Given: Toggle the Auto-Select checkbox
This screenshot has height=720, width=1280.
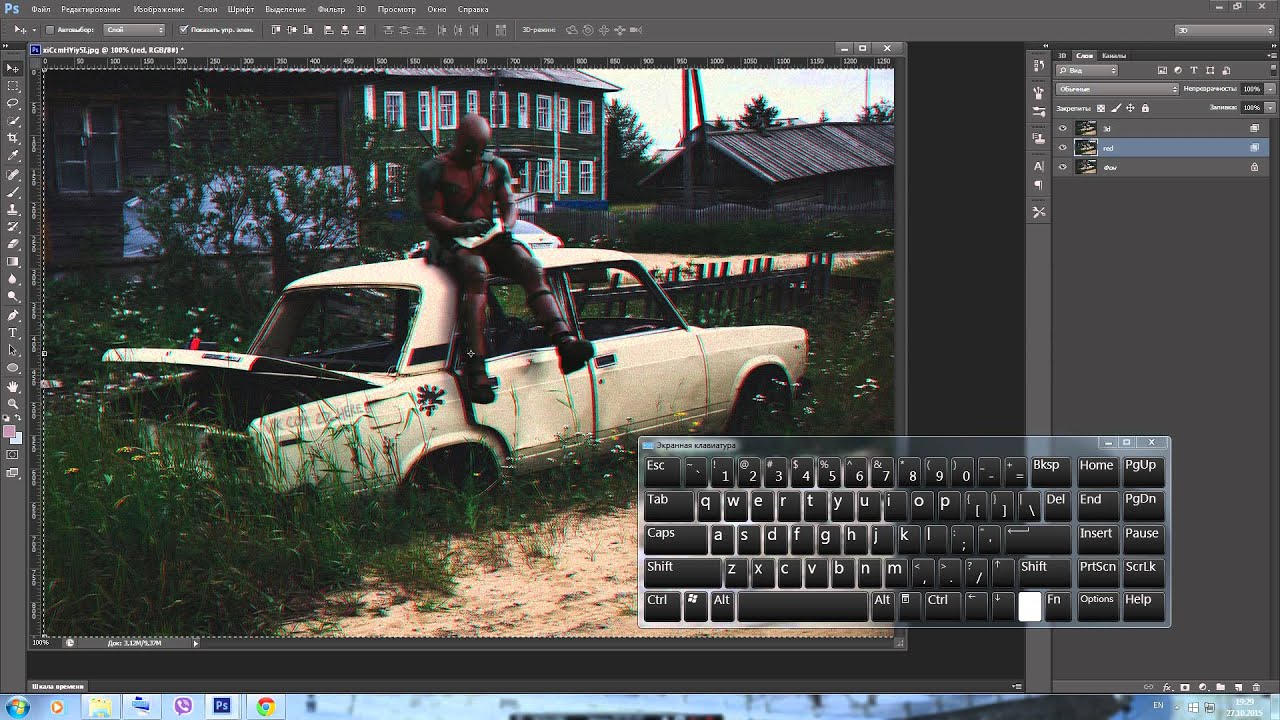Looking at the screenshot, I should (x=50, y=30).
